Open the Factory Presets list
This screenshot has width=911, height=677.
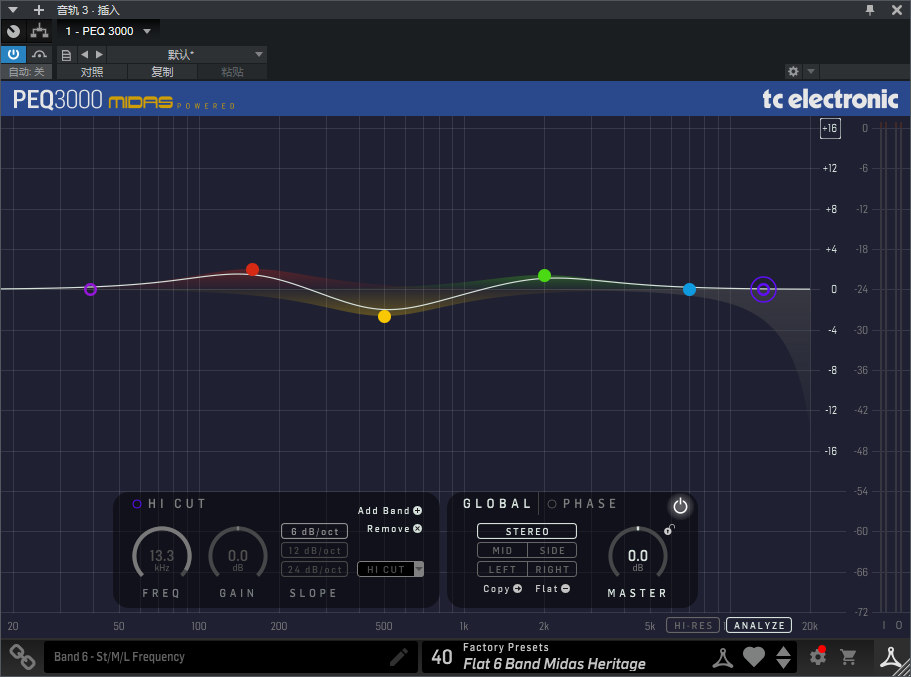click(x=505, y=647)
